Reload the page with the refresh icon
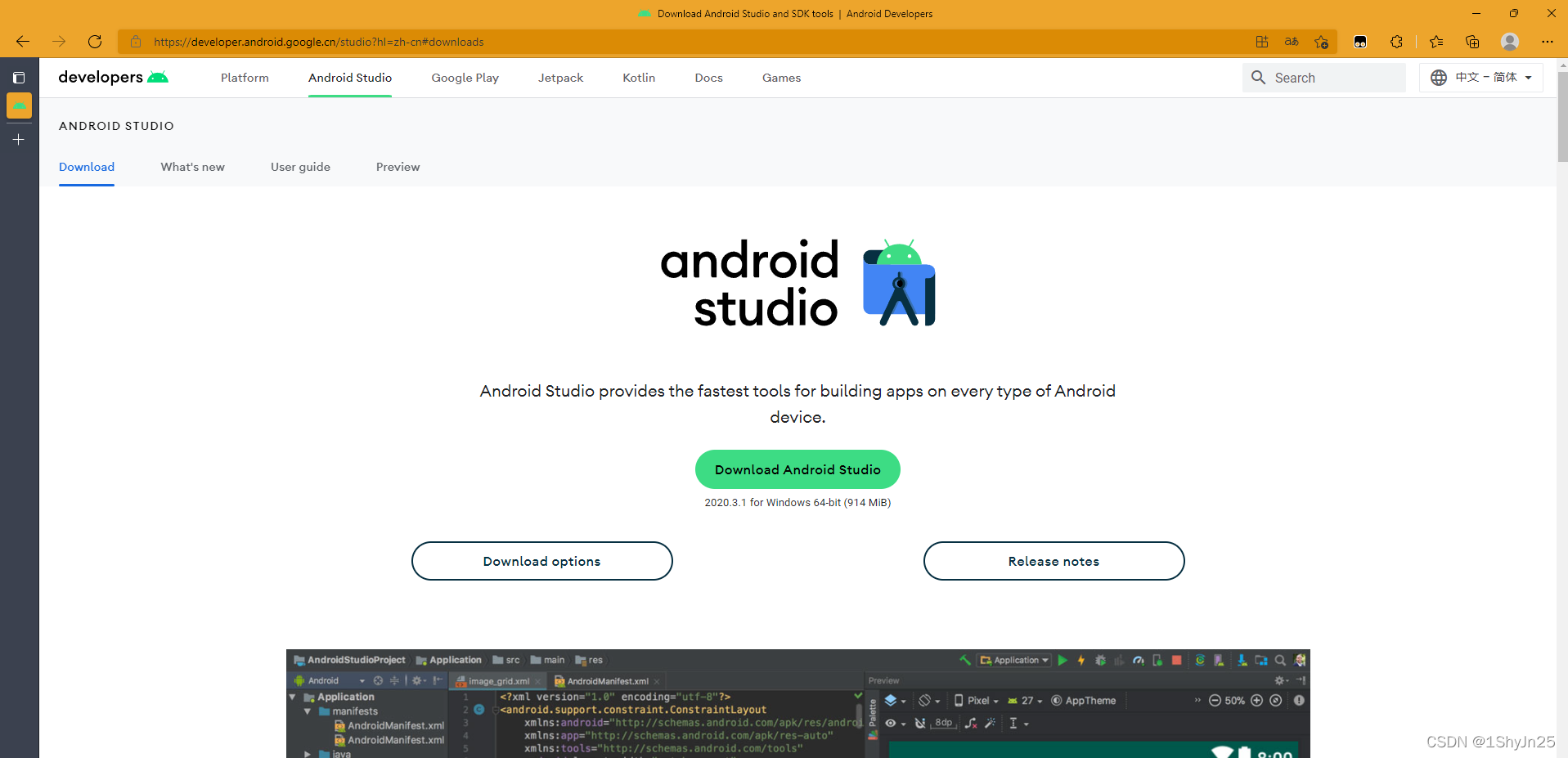The image size is (1568, 758). 95,42
